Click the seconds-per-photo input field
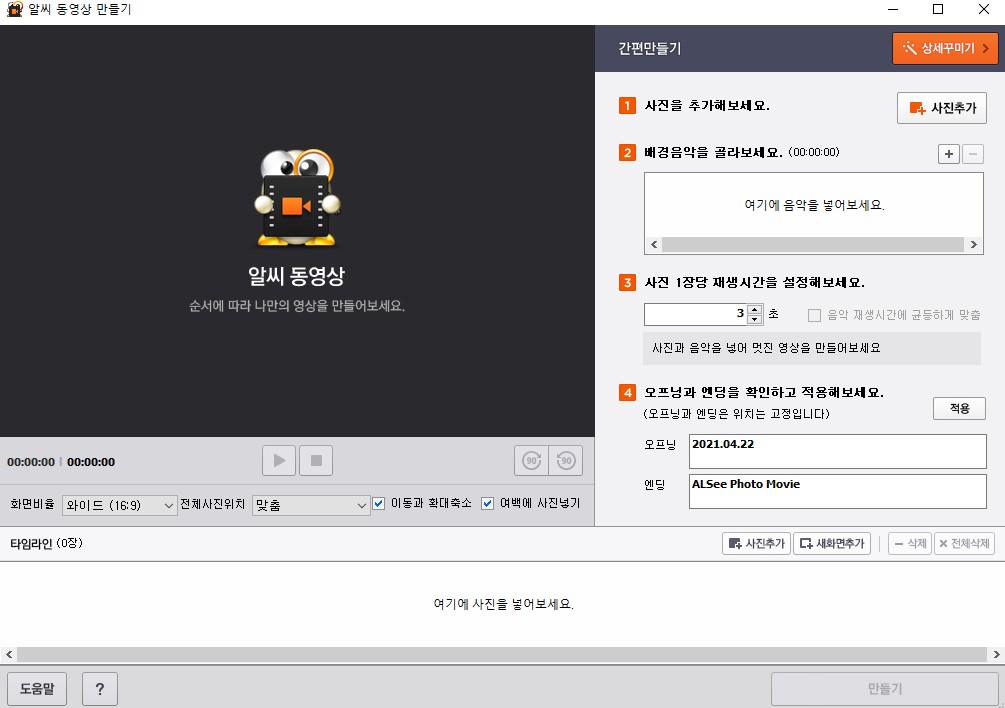This screenshot has height=708, width=1005. (696, 314)
